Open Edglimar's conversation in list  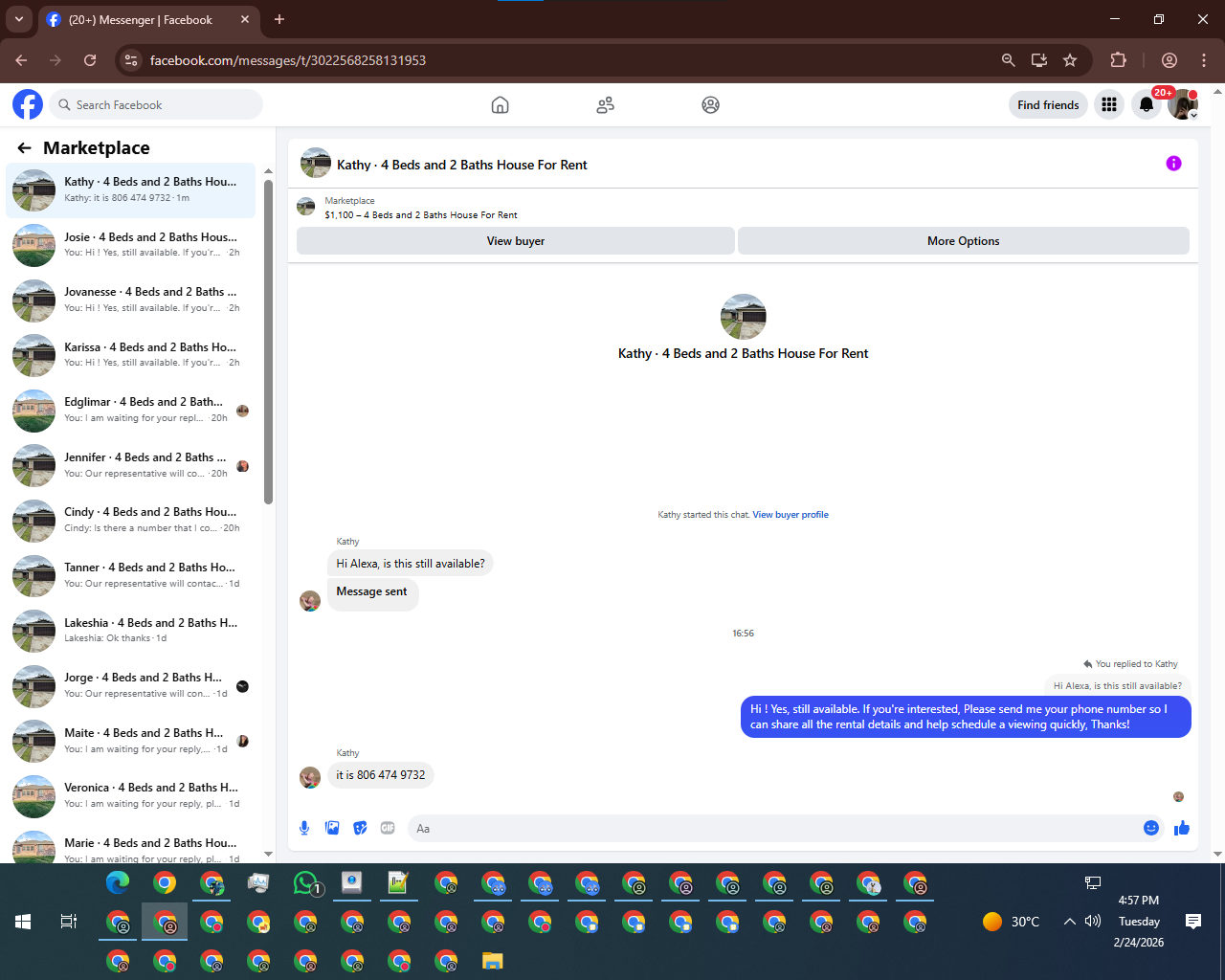tap(131, 411)
